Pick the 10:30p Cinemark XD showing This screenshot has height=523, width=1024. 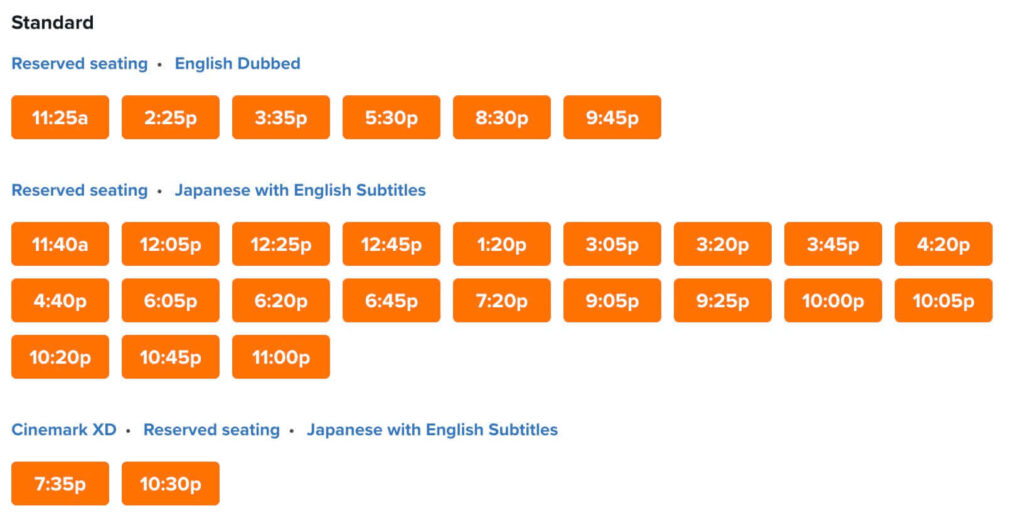pyautogui.click(x=170, y=484)
